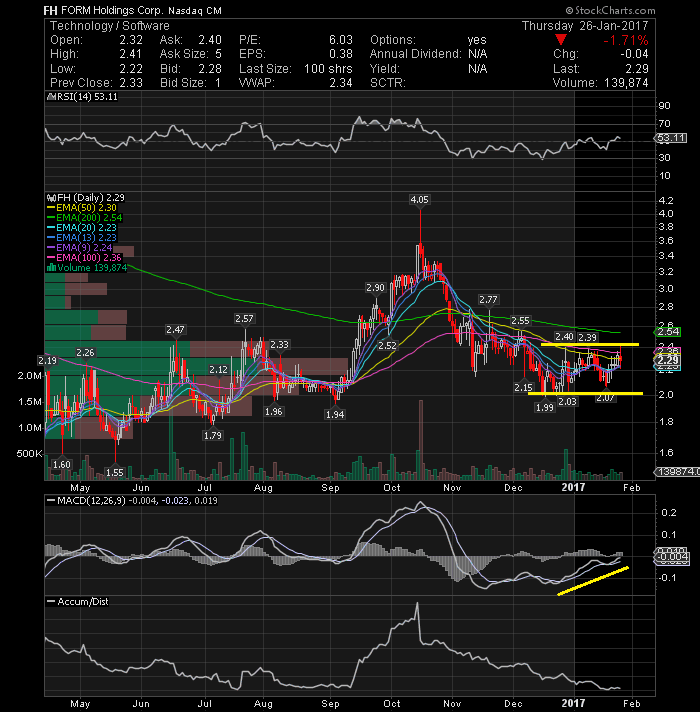This screenshot has width=700, height=712.
Task: Click the Volume 139,874 figure in the header
Action: 626,83
